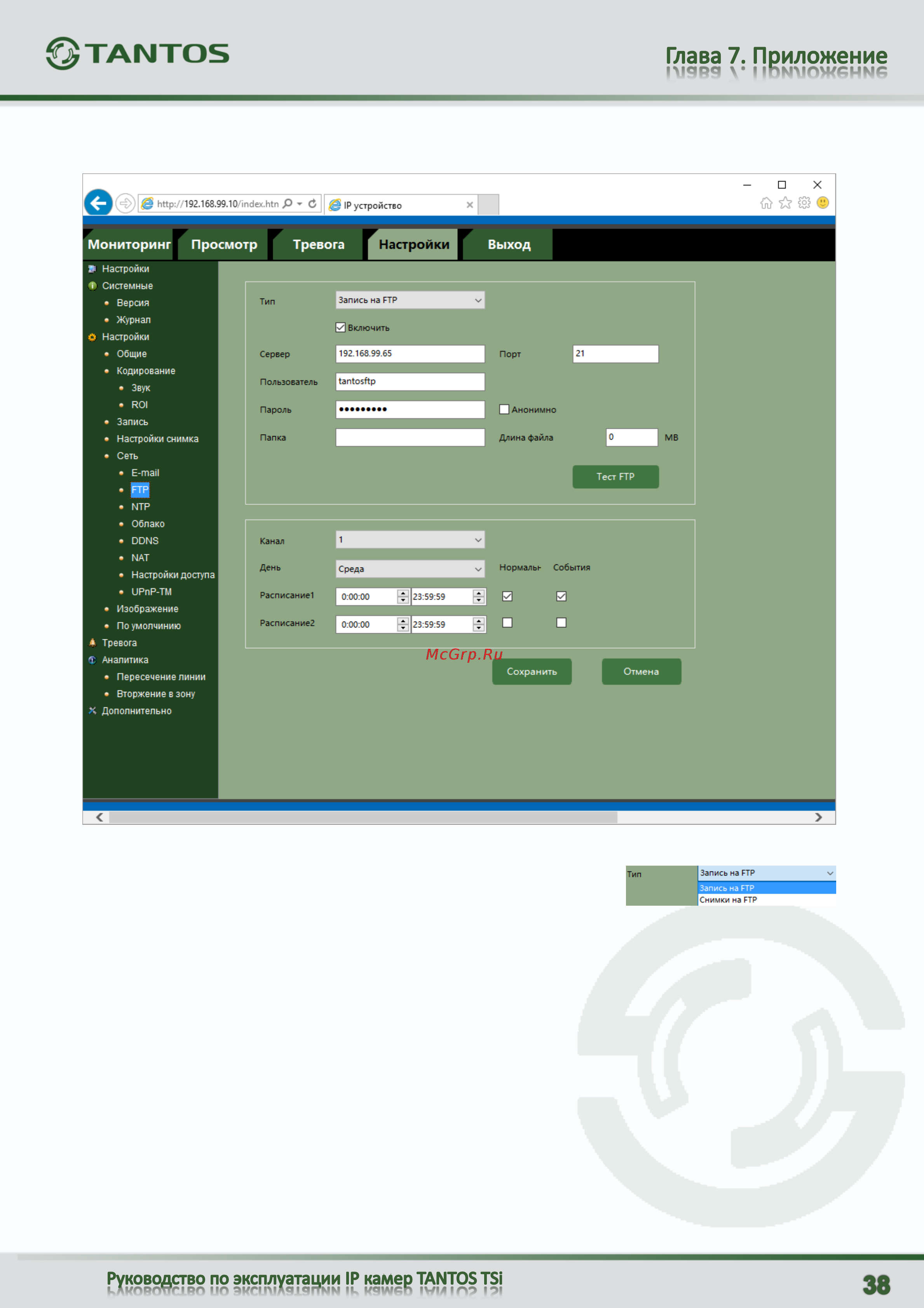Viewport: 924px width, 1308px height.
Task: Toggle the Включить checkbox
Action: click(340, 328)
